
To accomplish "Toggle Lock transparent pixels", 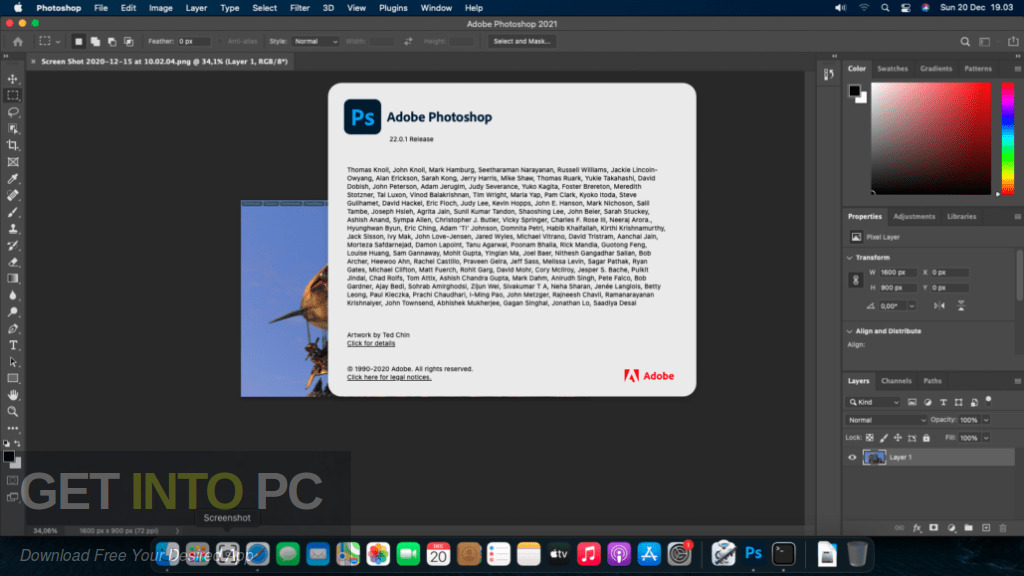I will 869,438.
